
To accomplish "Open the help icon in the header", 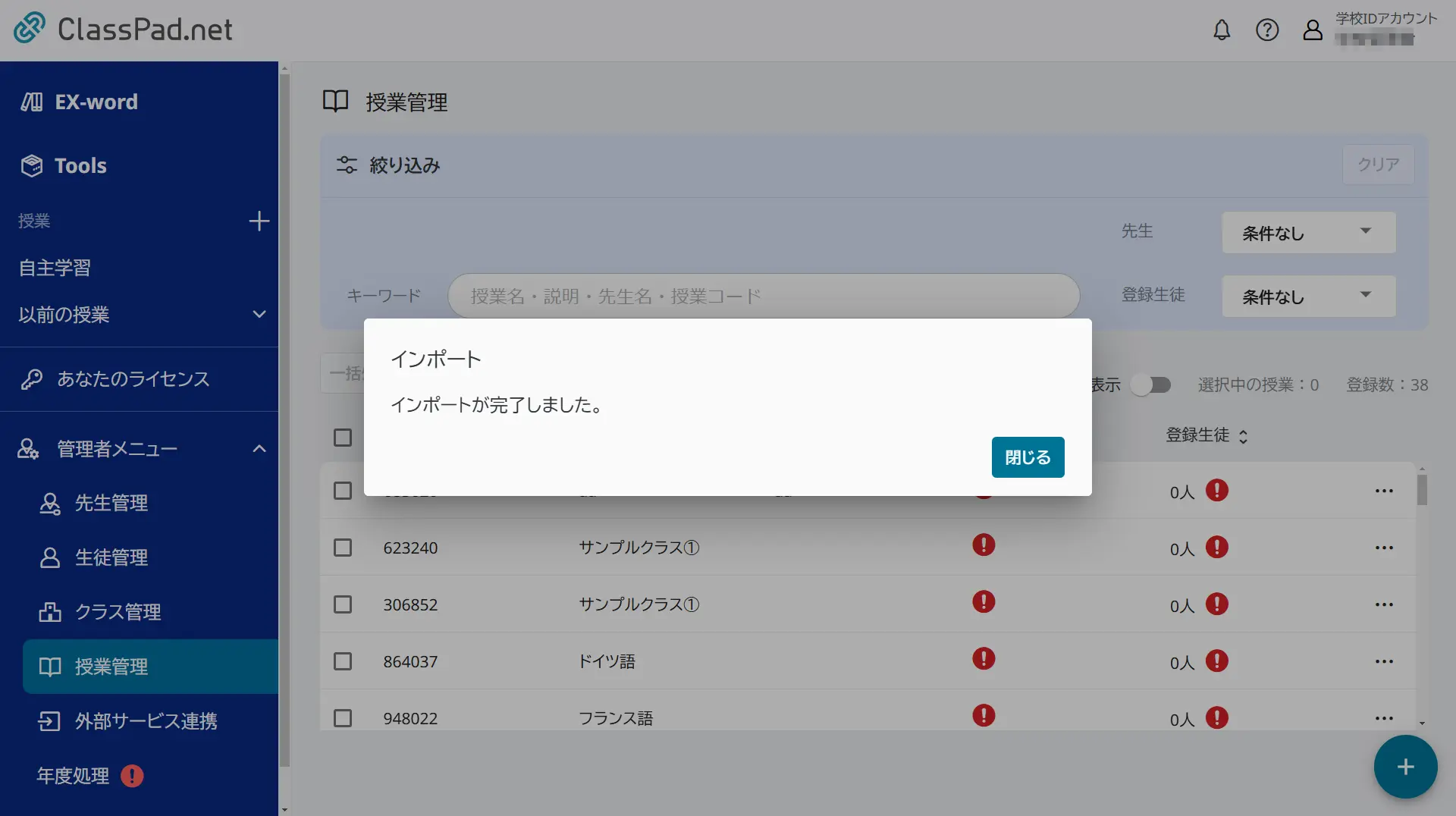I will 1267,30.
